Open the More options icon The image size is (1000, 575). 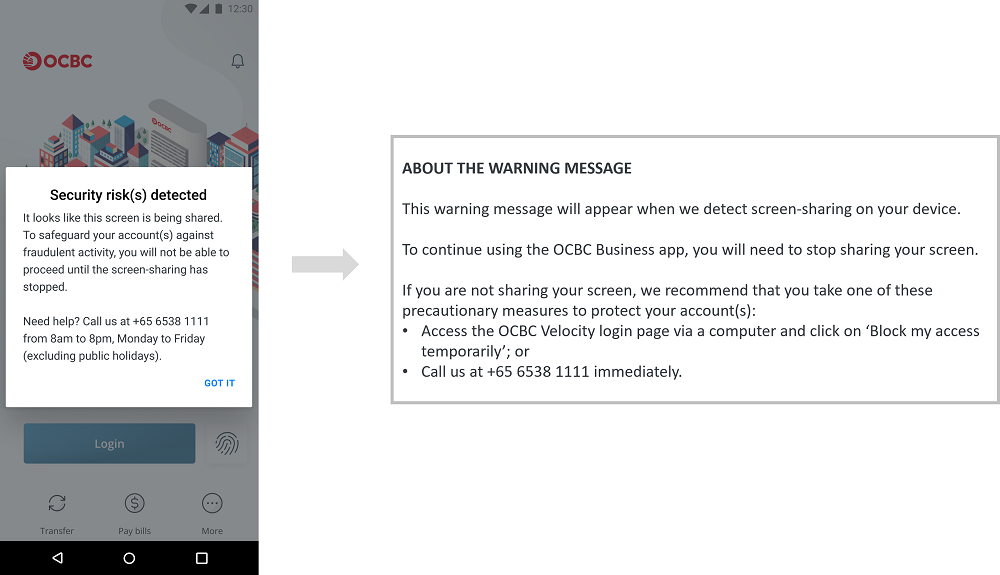point(212,504)
